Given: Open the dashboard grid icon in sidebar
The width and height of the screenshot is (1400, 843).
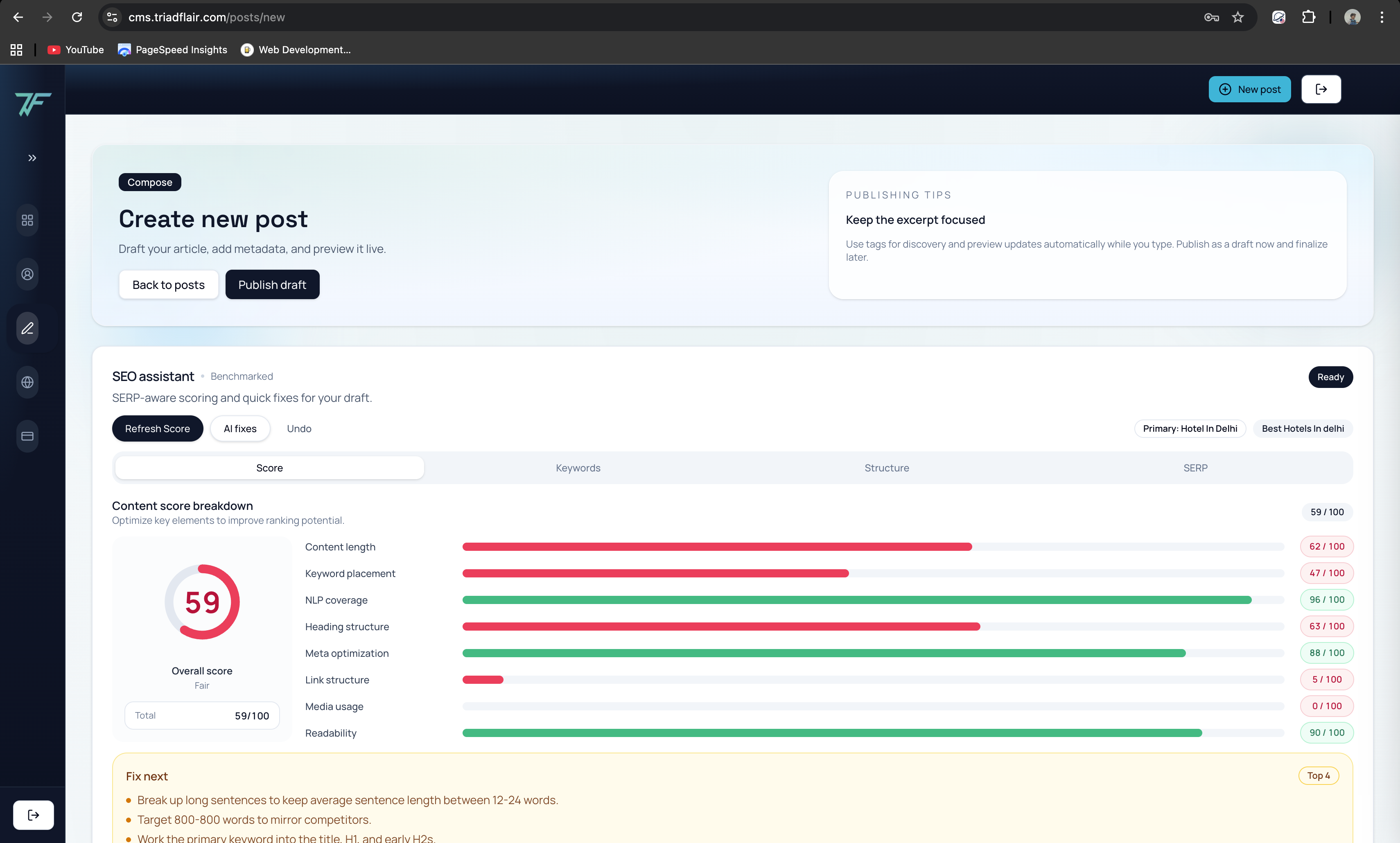Looking at the screenshot, I should [x=27, y=221].
